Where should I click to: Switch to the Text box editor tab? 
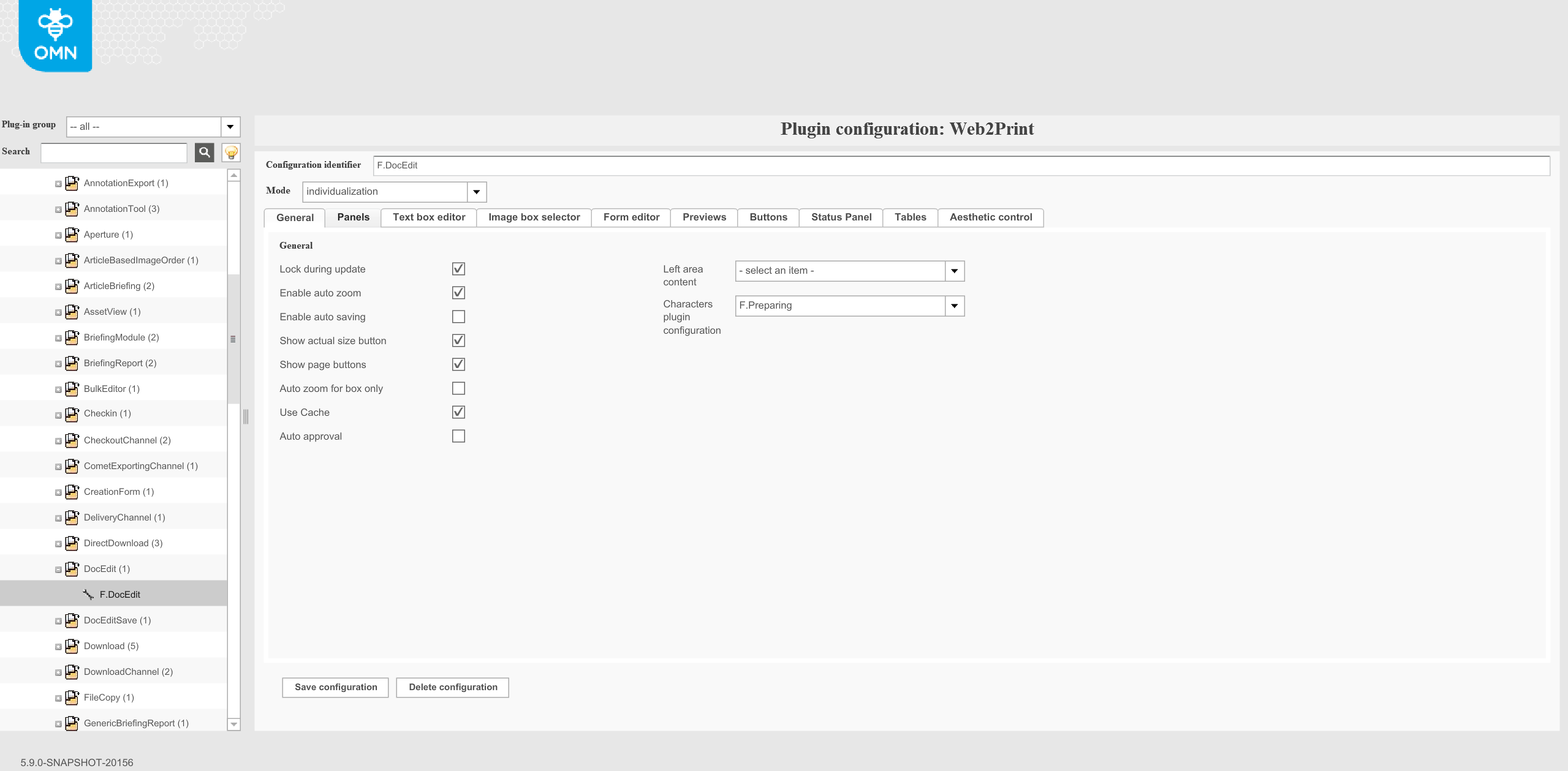pyautogui.click(x=429, y=217)
